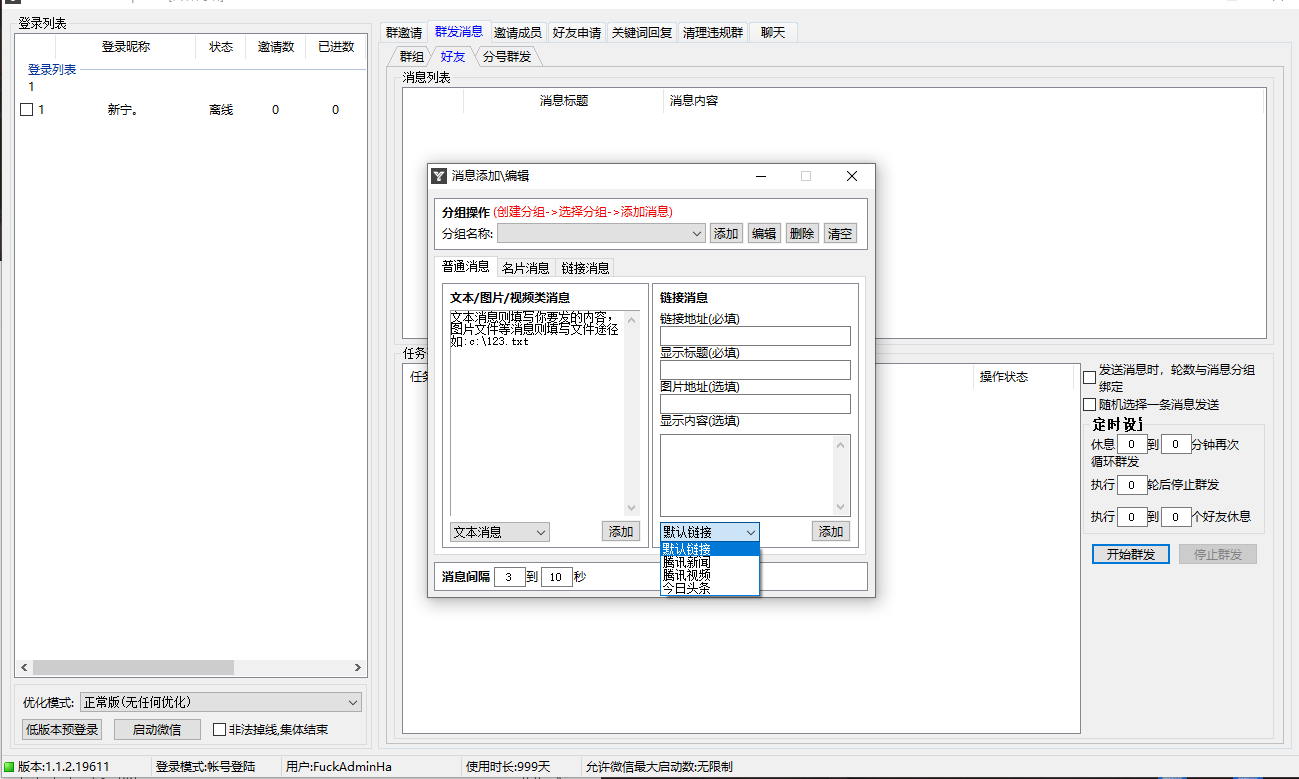Choose 腾讯视频 from the link list

pyautogui.click(x=709, y=575)
